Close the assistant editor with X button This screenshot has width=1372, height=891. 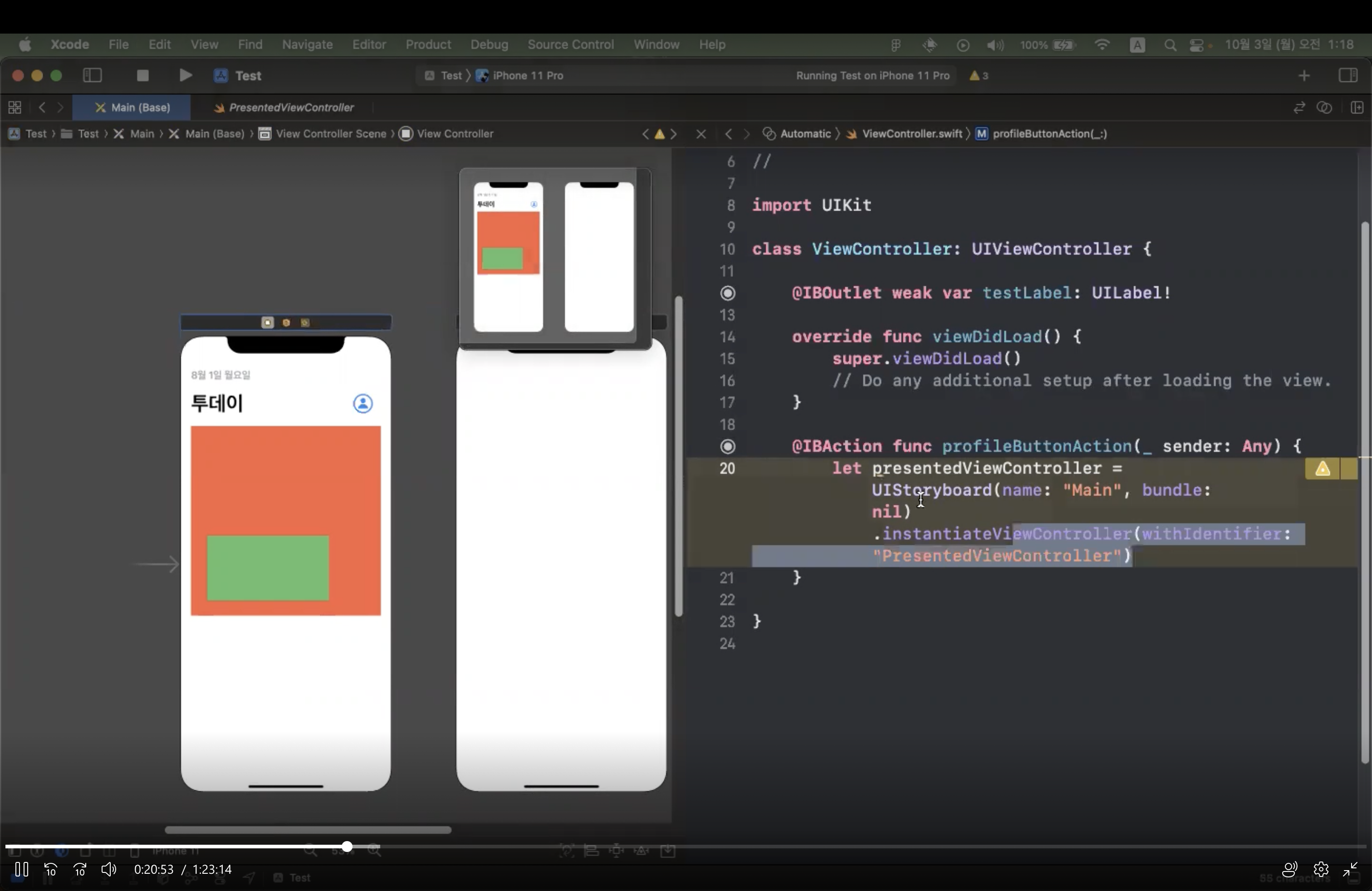point(701,134)
